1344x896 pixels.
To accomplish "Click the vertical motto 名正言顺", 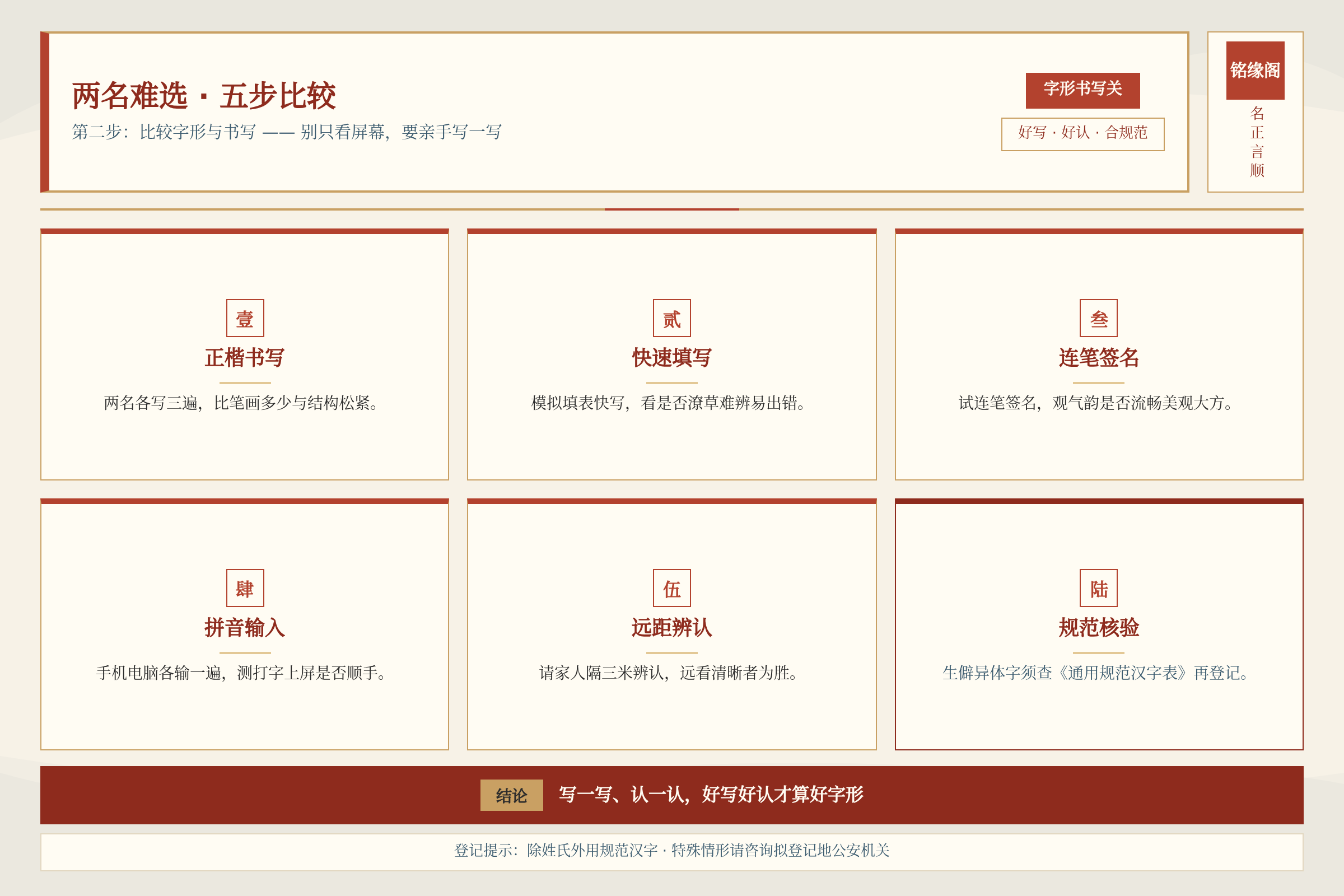I will [x=1257, y=142].
